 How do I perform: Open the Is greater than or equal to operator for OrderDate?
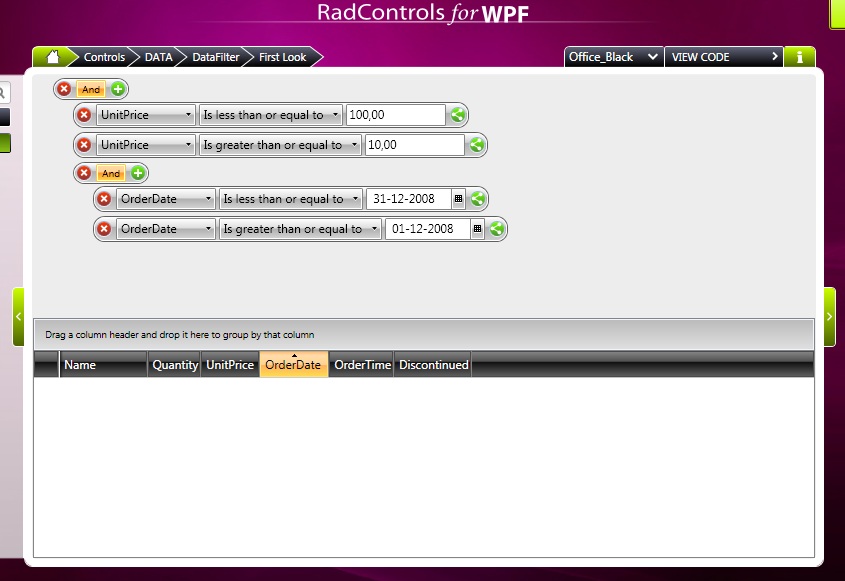[300, 229]
